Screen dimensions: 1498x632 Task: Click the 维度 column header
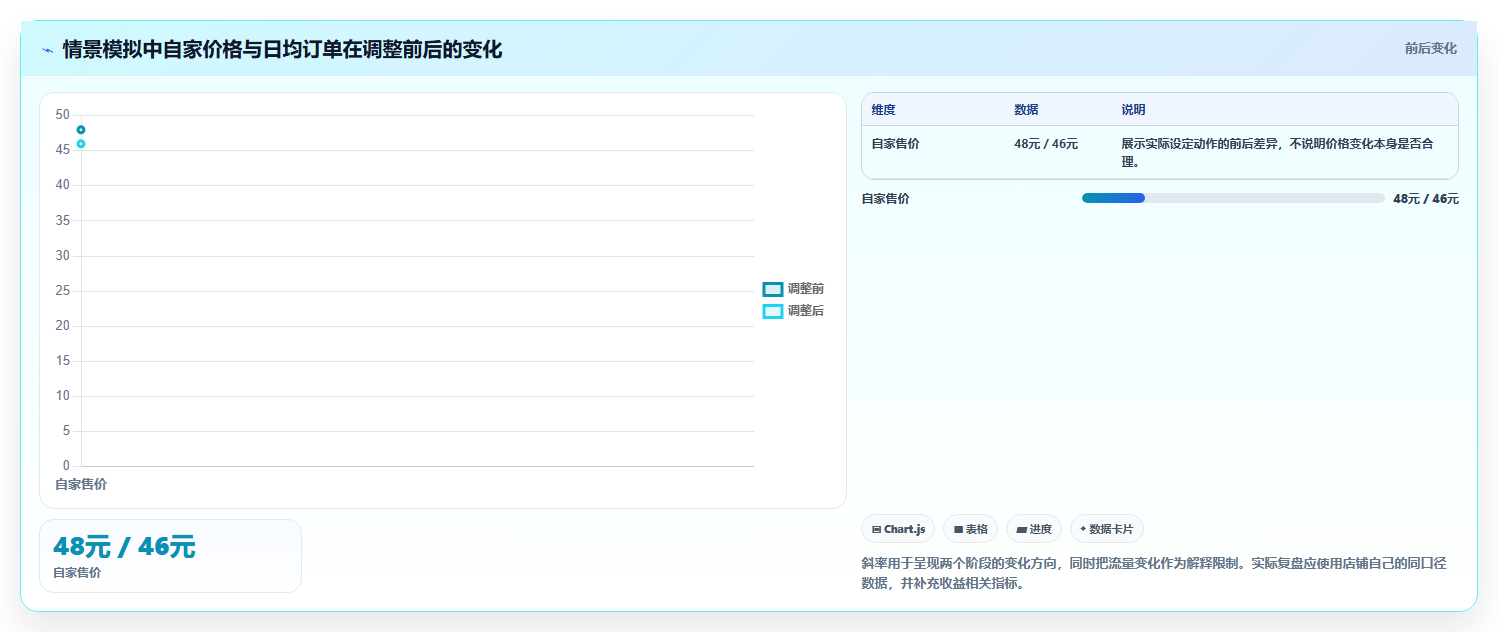[883, 110]
